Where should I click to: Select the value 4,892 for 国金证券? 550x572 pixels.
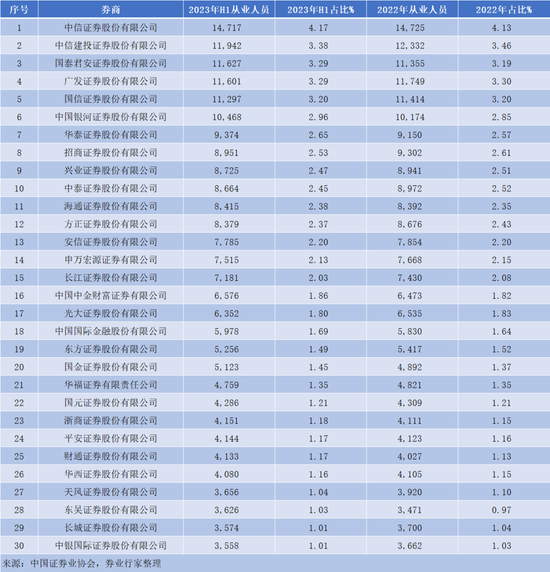(410, 367)
